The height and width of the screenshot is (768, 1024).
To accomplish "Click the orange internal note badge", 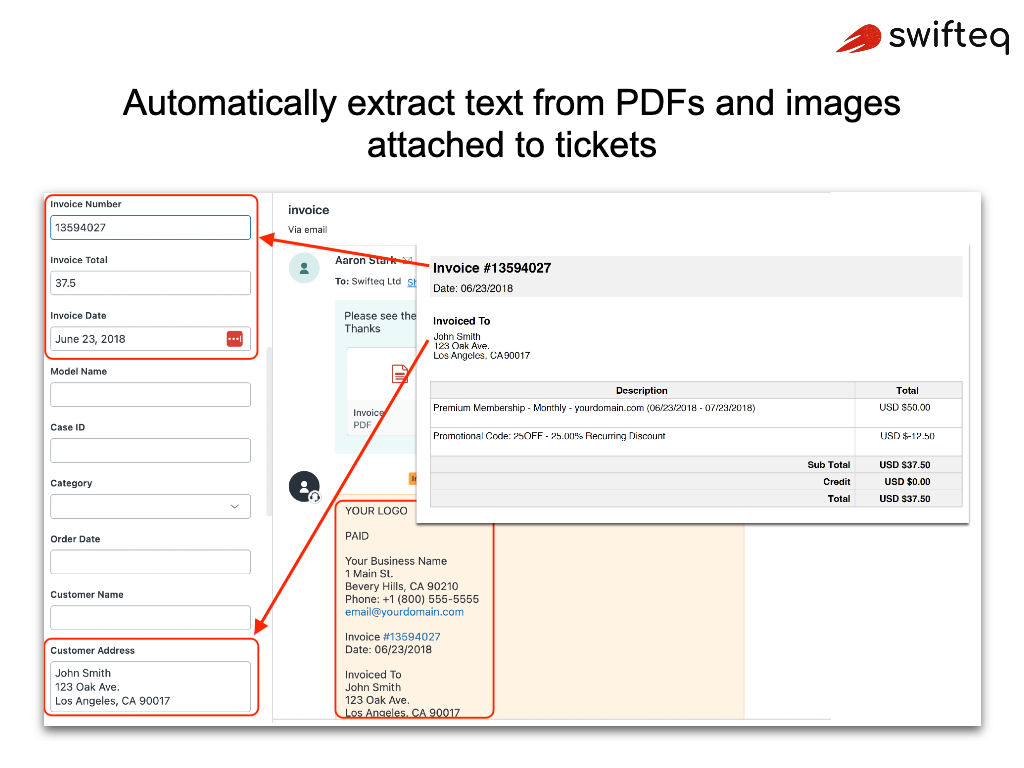I will (x=415, y=478).
